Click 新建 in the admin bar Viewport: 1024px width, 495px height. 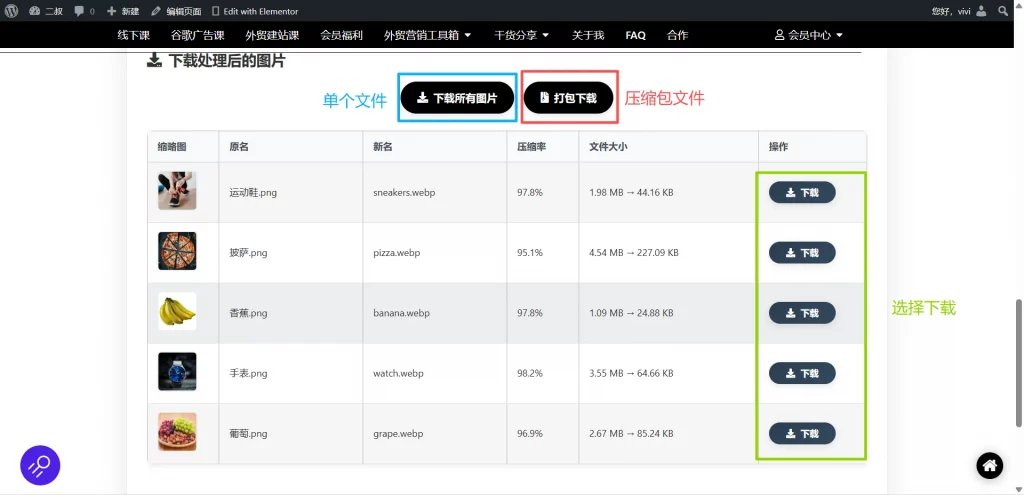pos(123,11)
